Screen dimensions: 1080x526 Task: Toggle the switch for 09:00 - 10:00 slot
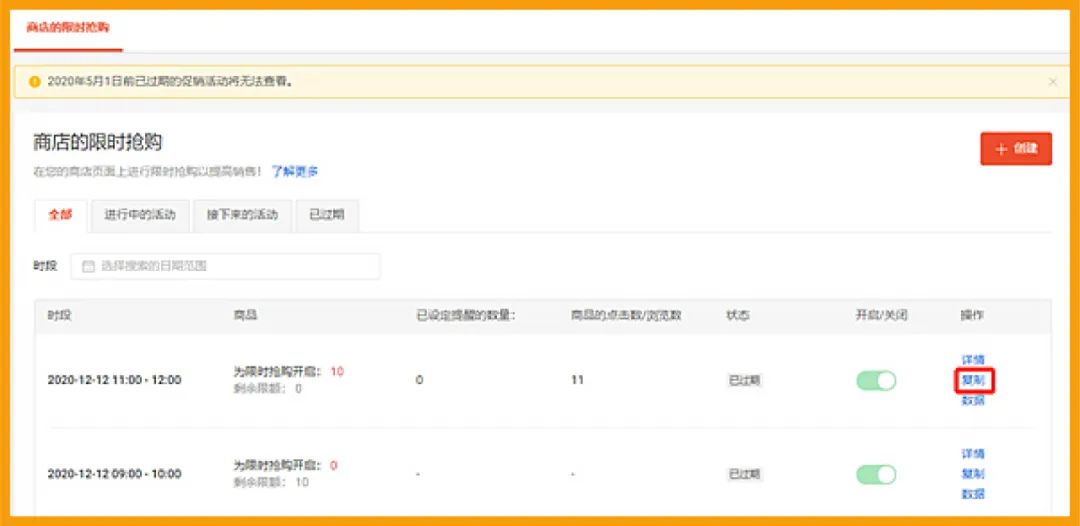(876, 474)
